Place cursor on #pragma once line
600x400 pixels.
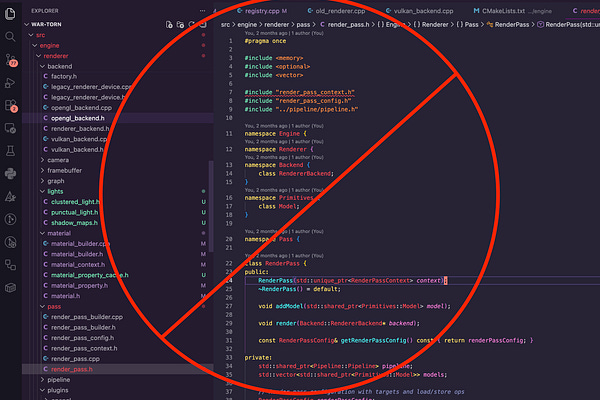pos(265,41)
